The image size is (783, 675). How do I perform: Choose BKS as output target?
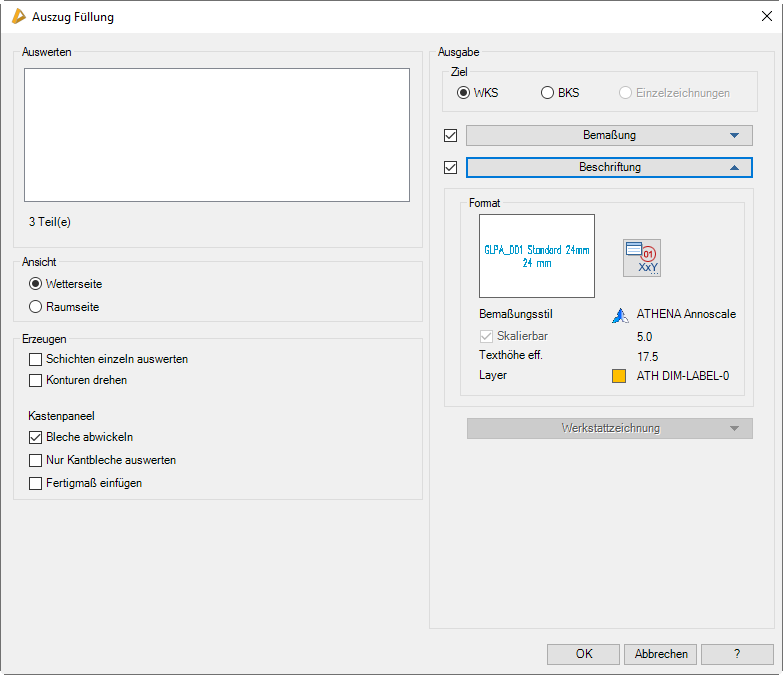547,93
